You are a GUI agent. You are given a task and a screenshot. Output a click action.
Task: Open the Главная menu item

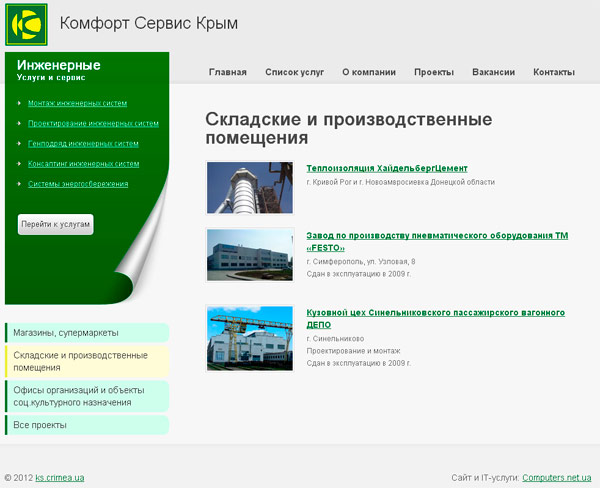click(x=227, y=72)
